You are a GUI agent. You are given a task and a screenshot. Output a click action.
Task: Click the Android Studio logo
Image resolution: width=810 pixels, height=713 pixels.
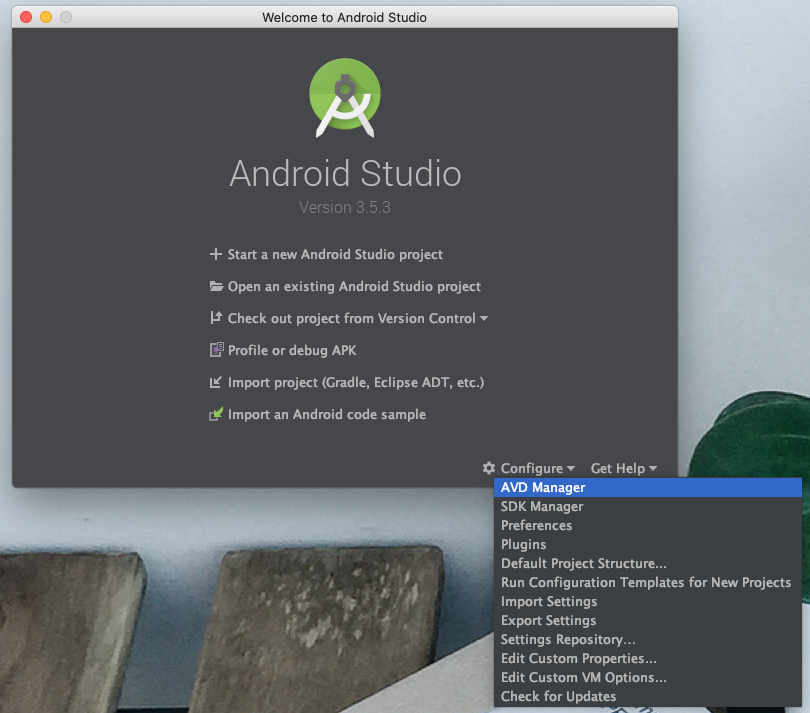click(x=345, y=98)
